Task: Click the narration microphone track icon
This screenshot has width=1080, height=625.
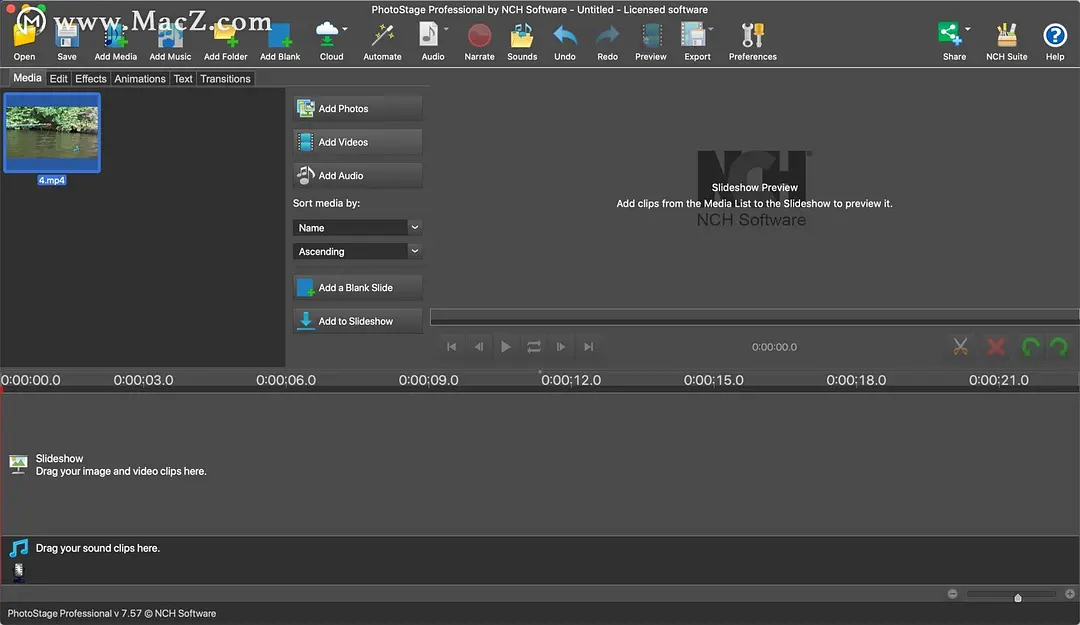Action: tap(19, 571)
